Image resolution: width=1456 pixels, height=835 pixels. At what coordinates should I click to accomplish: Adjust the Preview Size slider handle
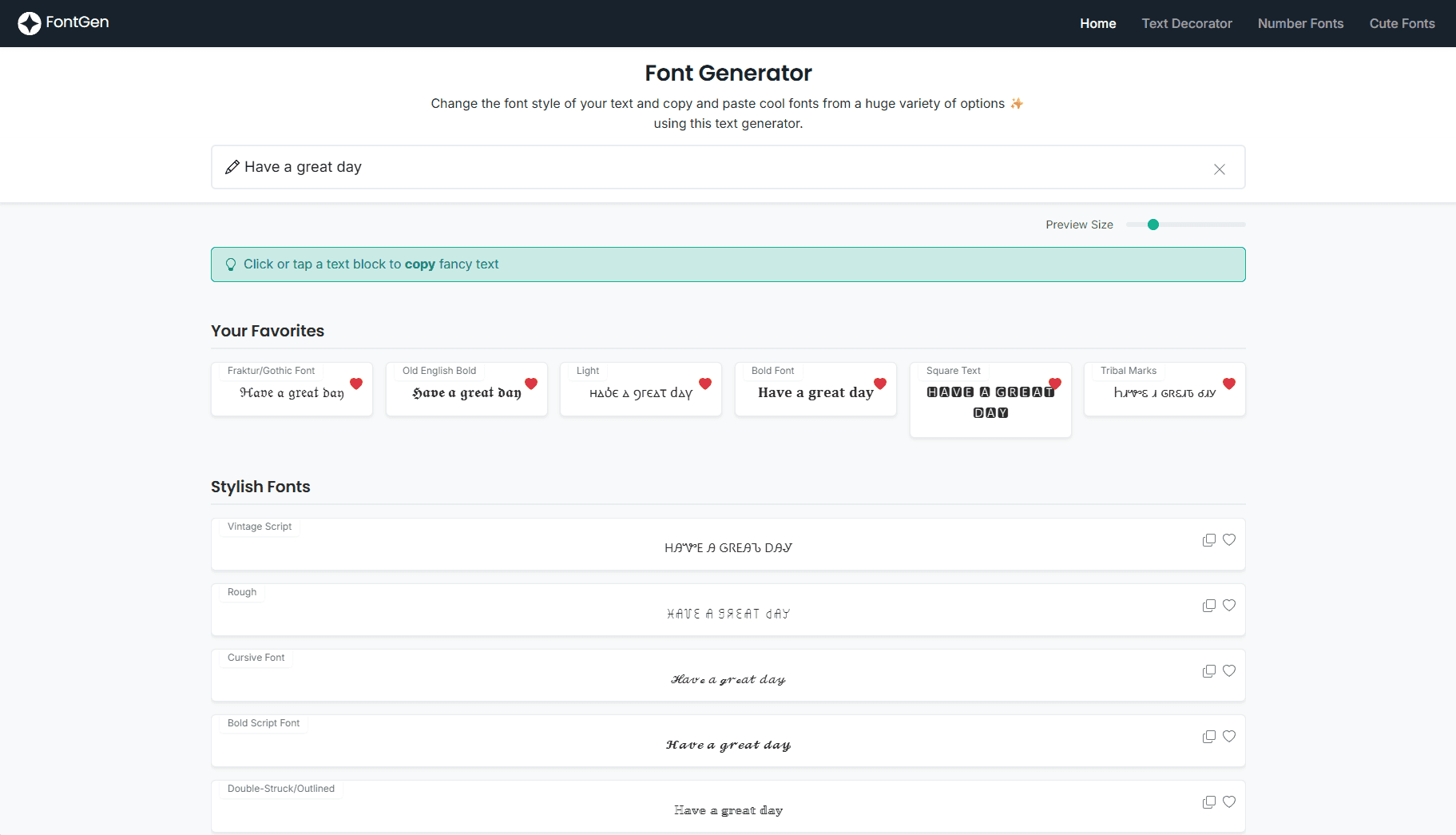(x=1153, y=225)
